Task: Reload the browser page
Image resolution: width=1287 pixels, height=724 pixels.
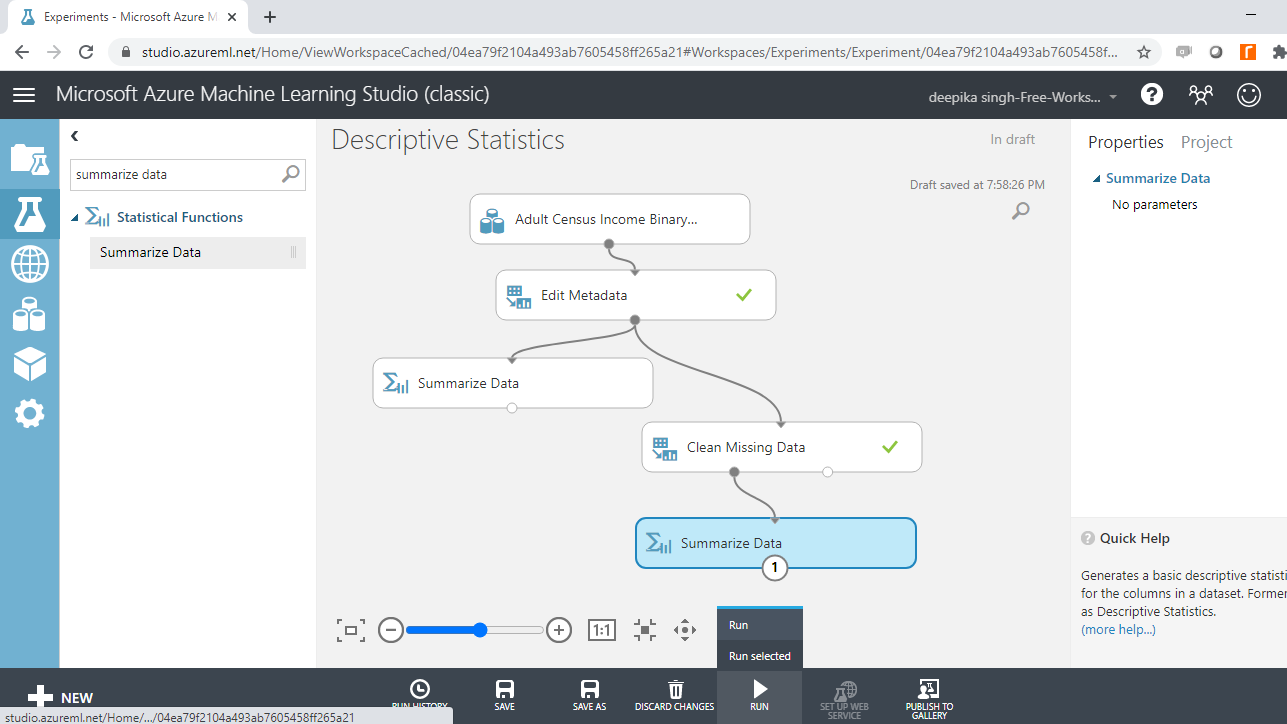Action: 86,52
